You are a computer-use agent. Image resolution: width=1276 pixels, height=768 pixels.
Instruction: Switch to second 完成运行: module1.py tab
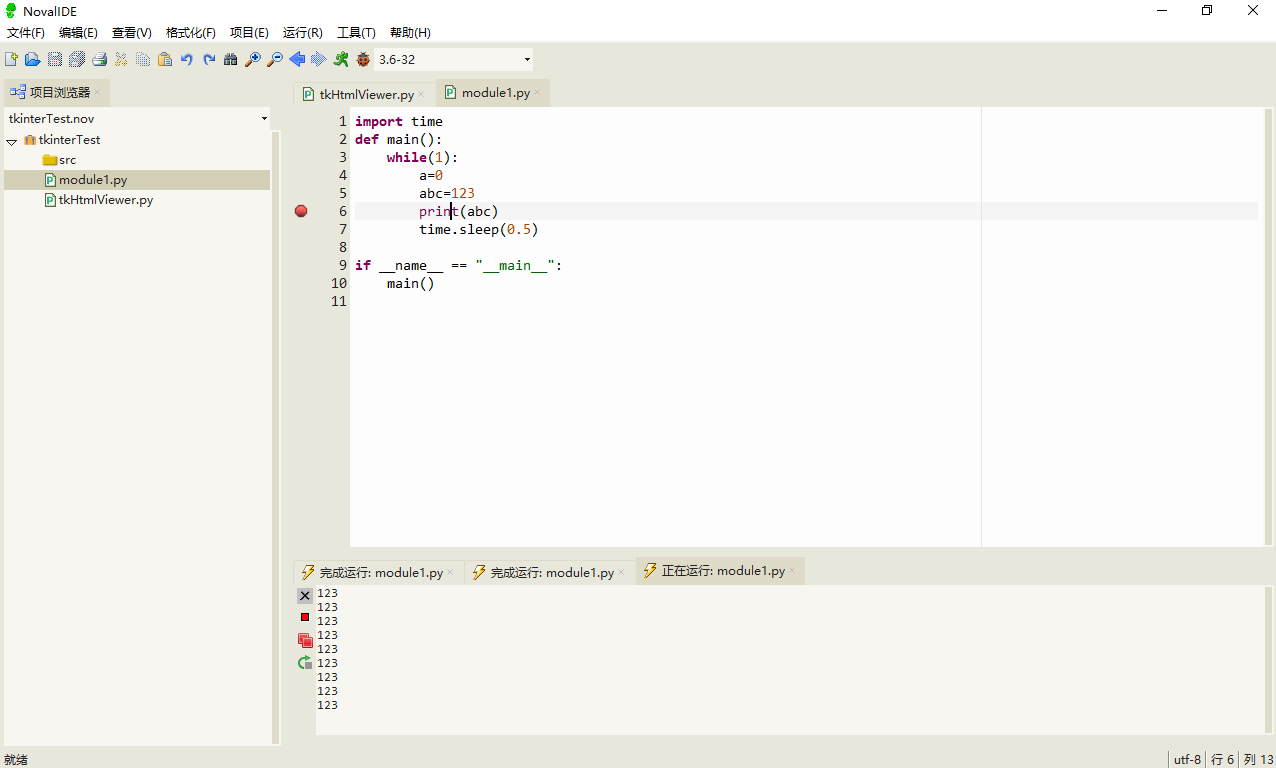click(x=549, y=572)
